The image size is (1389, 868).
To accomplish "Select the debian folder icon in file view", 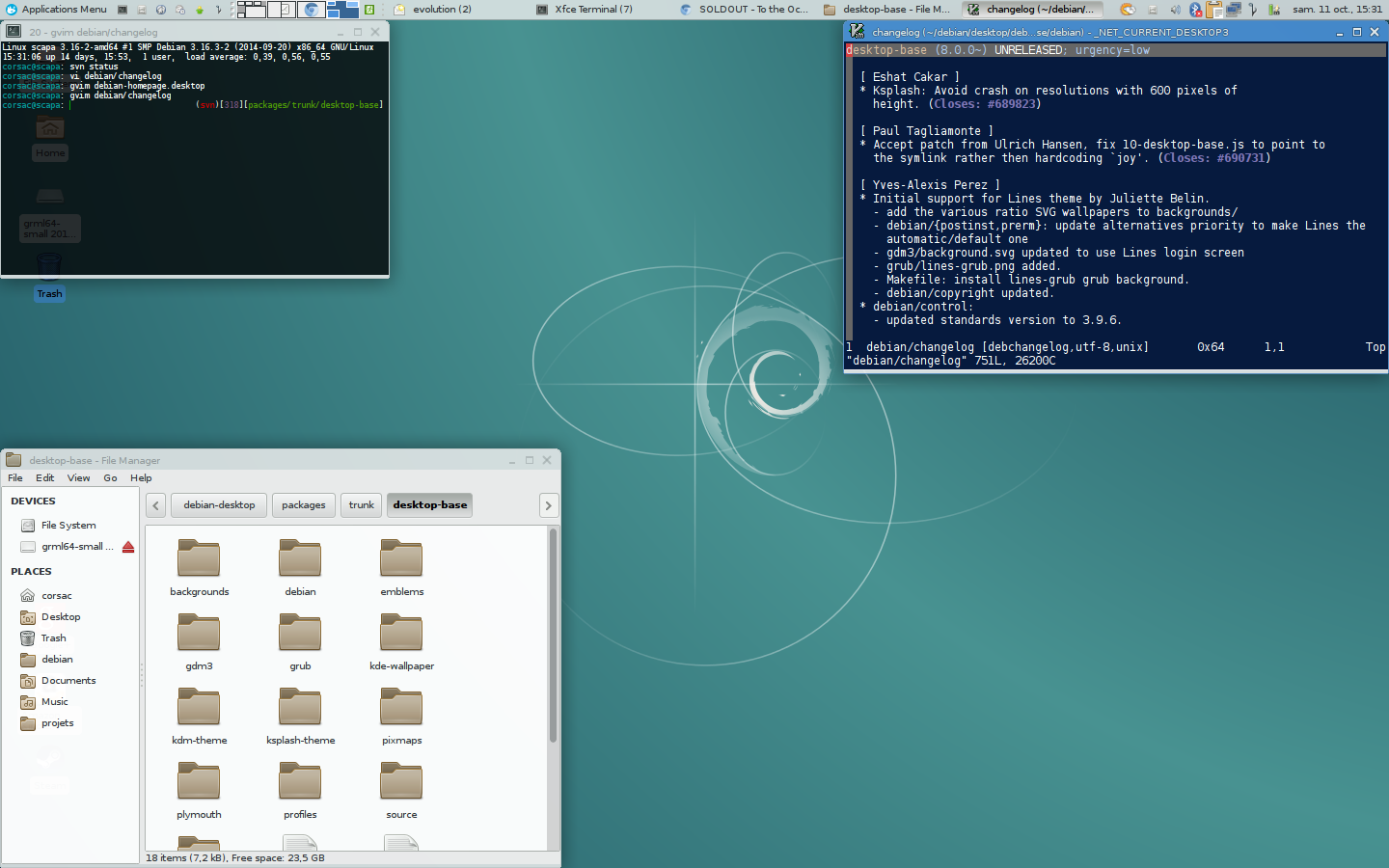I will (x=300, y=558).
